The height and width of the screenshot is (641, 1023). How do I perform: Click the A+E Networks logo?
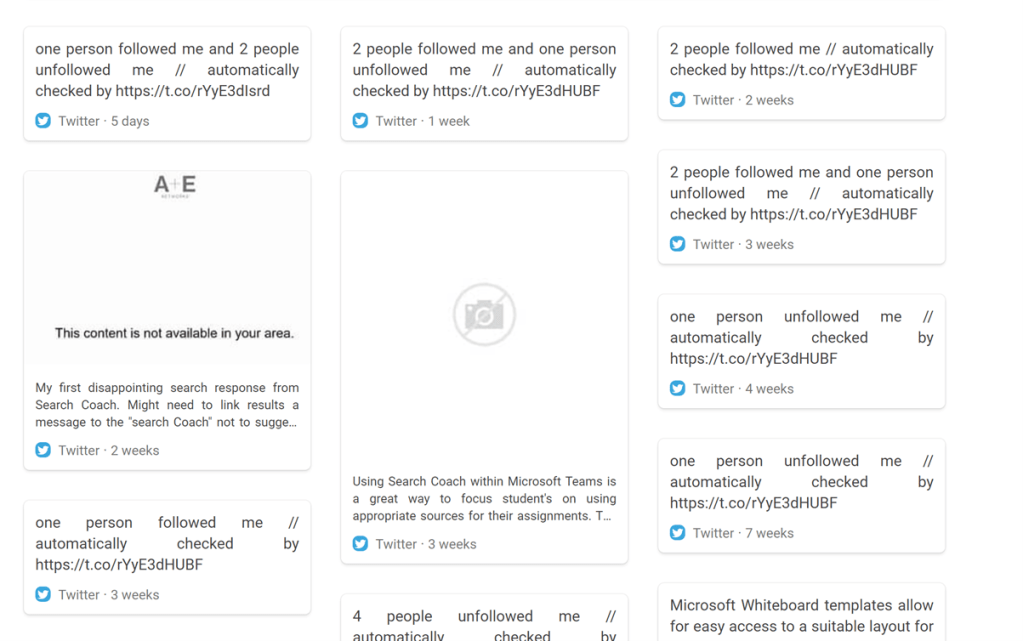click(174, 186)
